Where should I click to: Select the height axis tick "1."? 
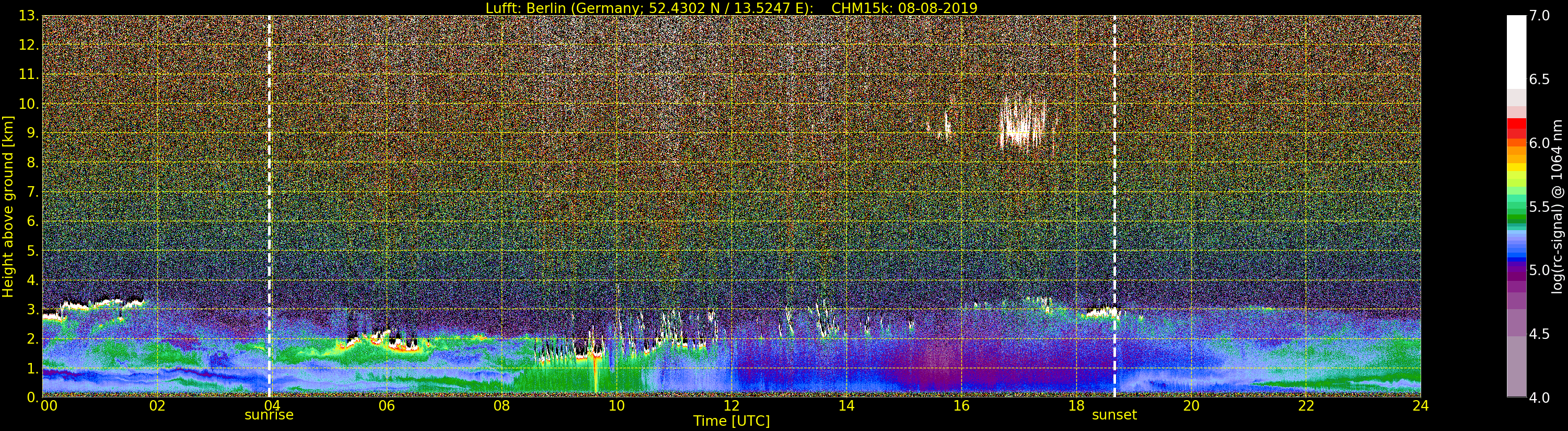click(x=32, y=368)
